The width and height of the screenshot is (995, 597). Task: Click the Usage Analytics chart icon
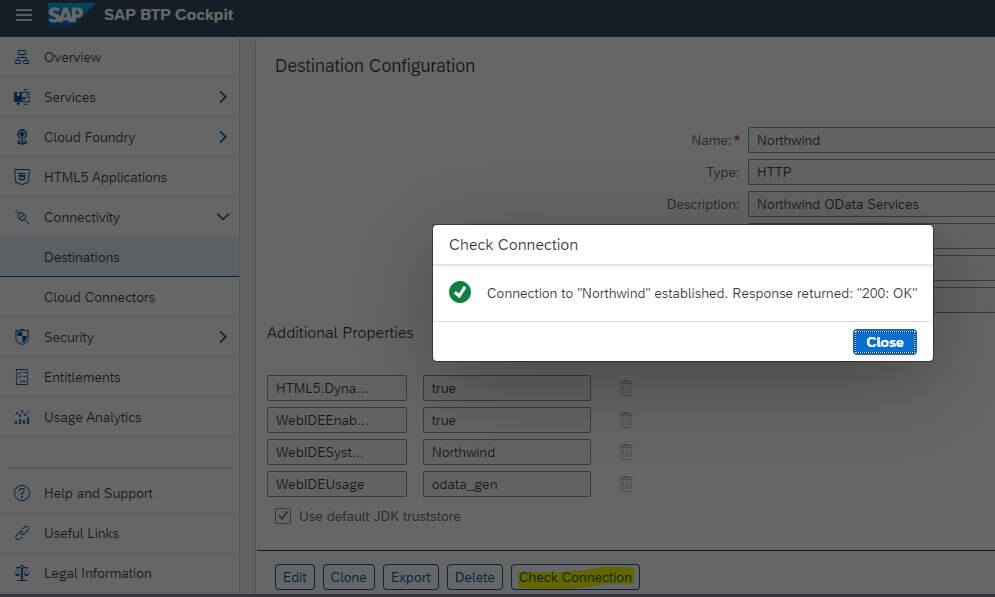tap(22, 417)
